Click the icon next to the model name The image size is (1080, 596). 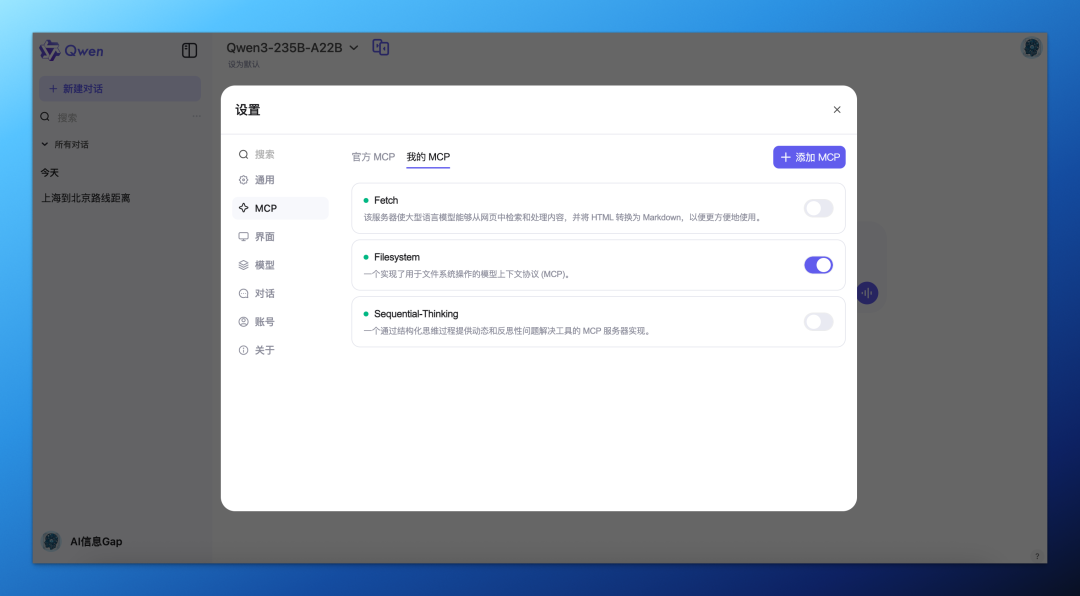click(x=381, y=47)
